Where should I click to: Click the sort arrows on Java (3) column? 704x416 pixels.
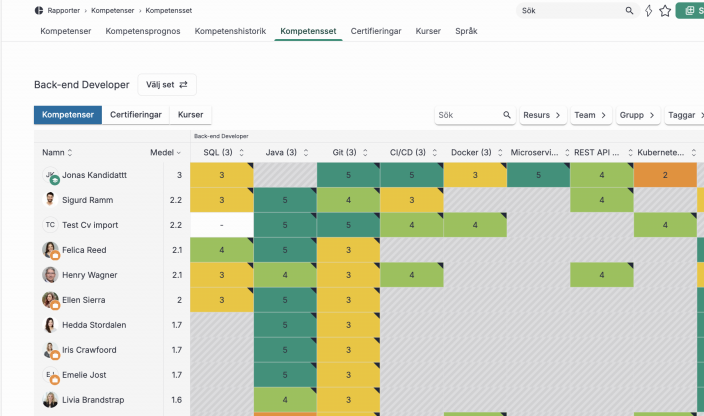(304, 153)
